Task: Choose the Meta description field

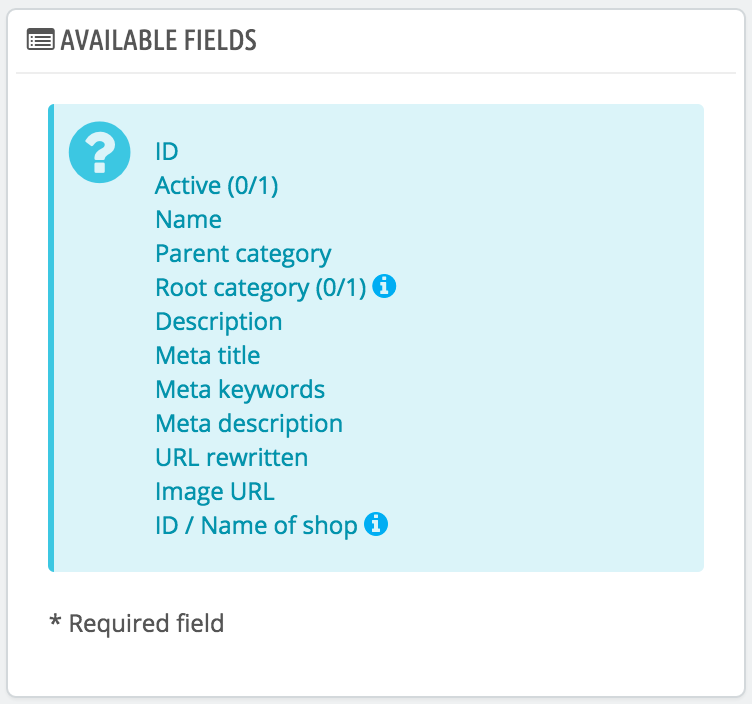Action: pos(249,424)
